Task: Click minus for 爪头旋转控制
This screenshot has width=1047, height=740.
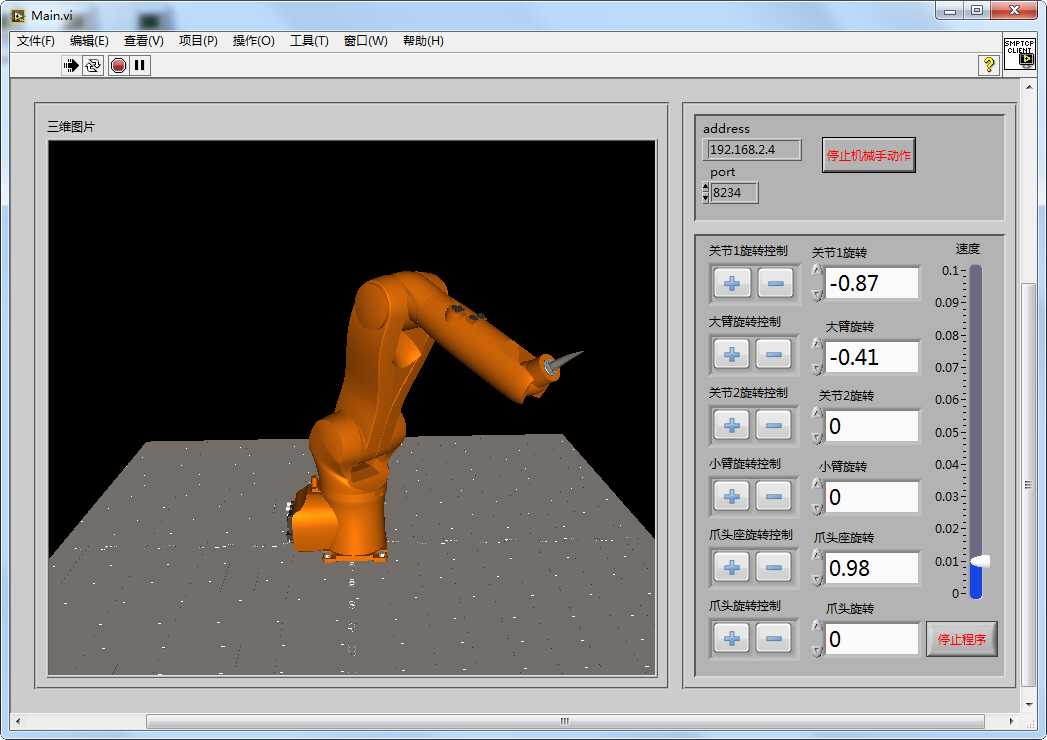Action: 774,638
